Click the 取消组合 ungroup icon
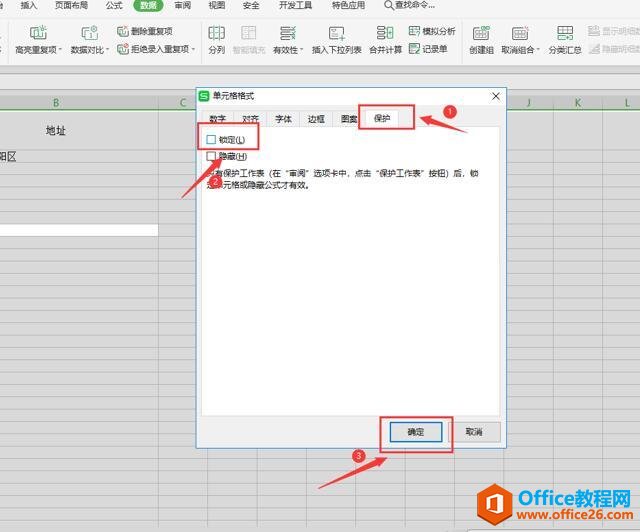Screen dimensions: 640x532 pyautogui.click(x=520, y=33)
